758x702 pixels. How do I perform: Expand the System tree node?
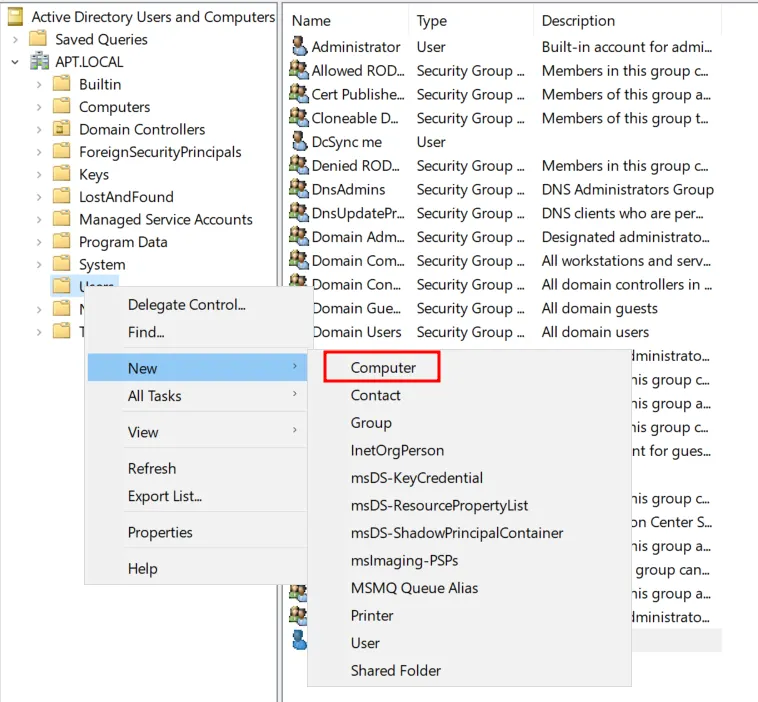[x=39, y=264]
